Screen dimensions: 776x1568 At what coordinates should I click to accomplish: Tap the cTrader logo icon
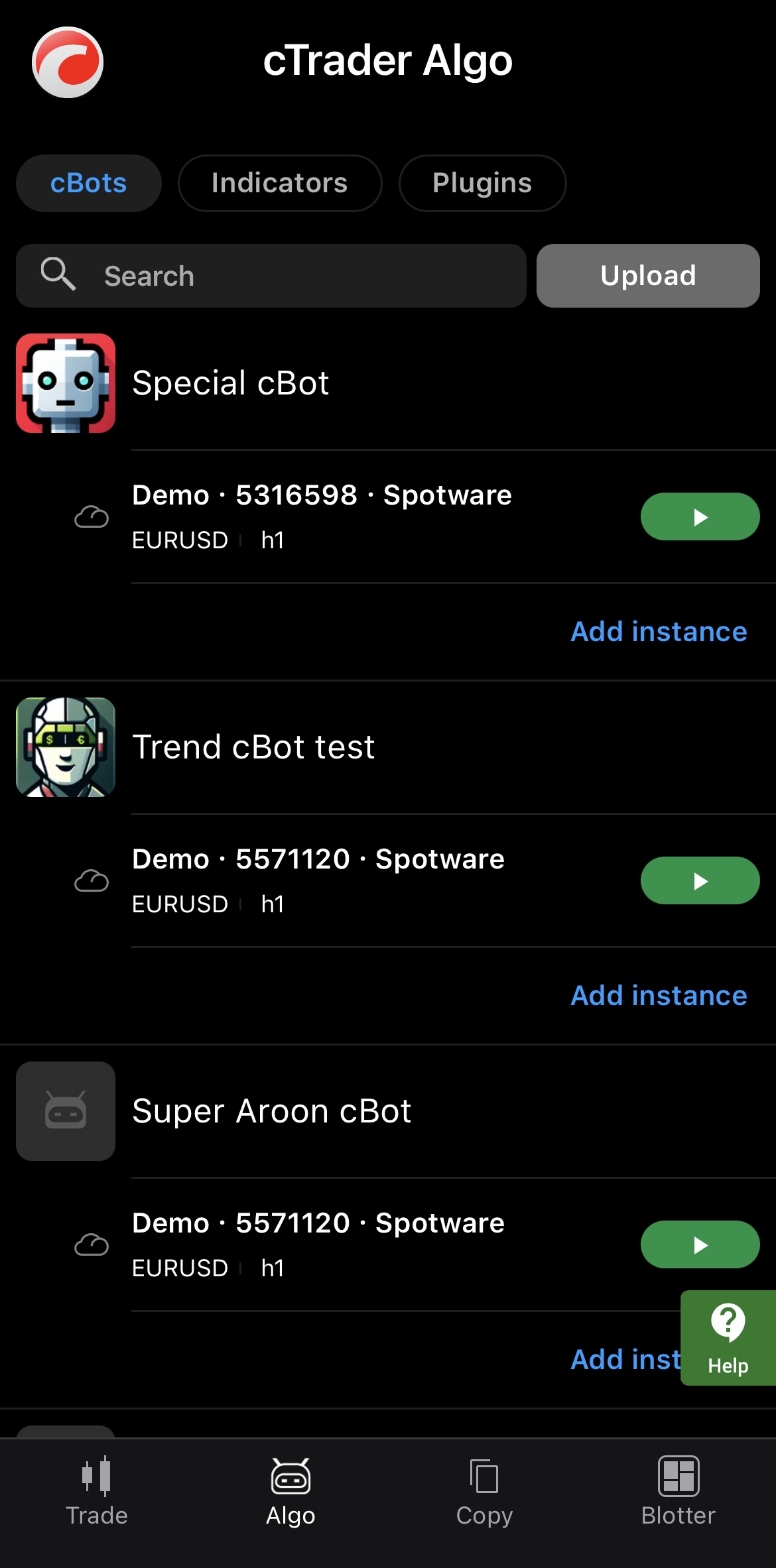click(68, 62)
